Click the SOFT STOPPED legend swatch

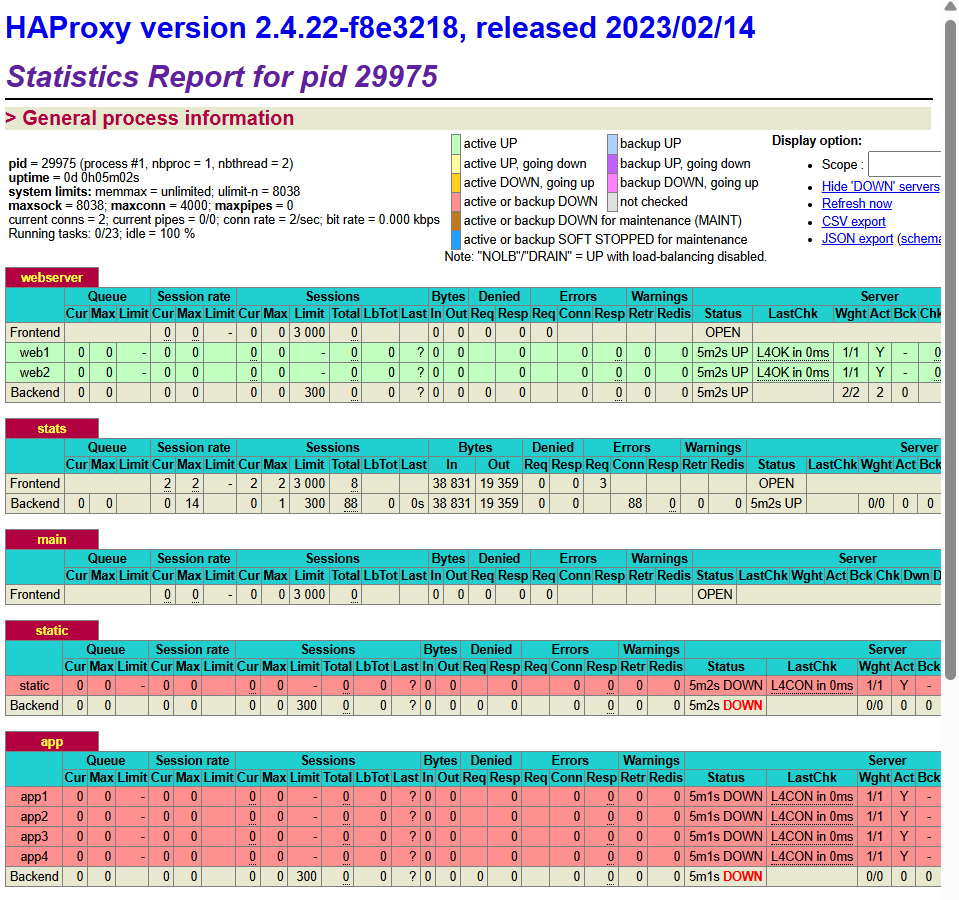pos(456,240)
